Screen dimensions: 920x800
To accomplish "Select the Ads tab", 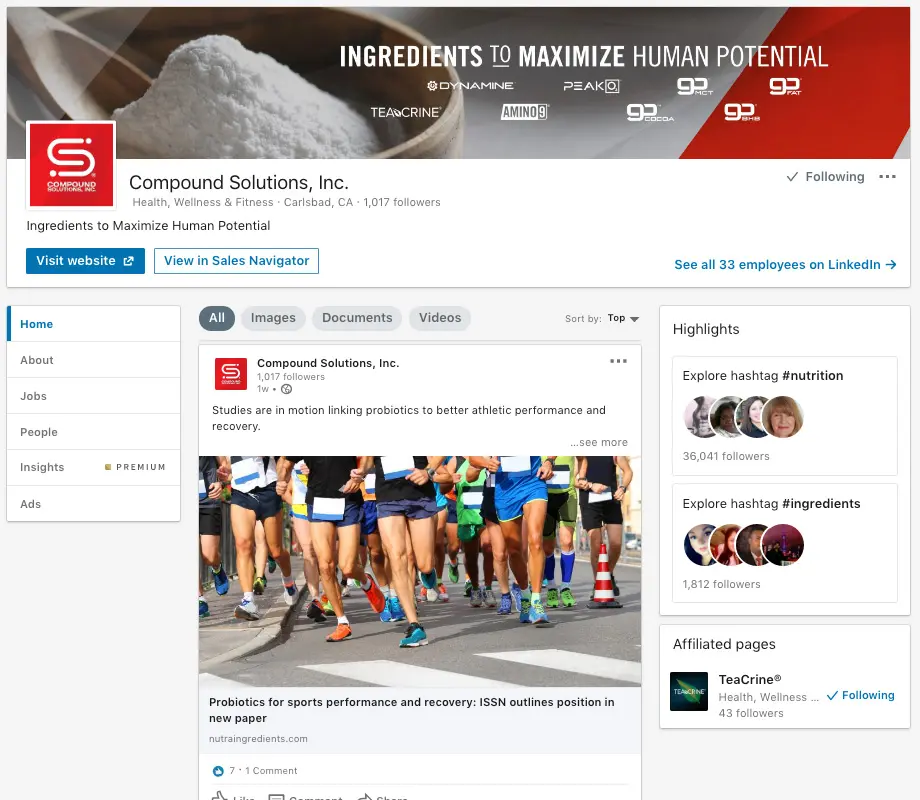I will (93, 504).
